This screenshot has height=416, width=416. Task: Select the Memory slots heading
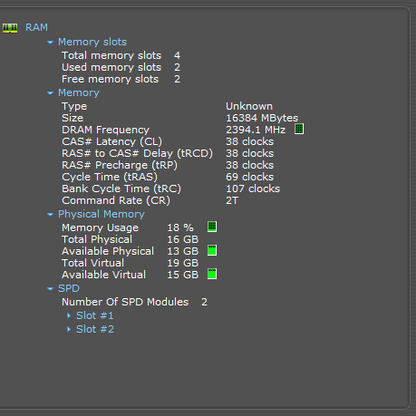(x=92, y=42)
